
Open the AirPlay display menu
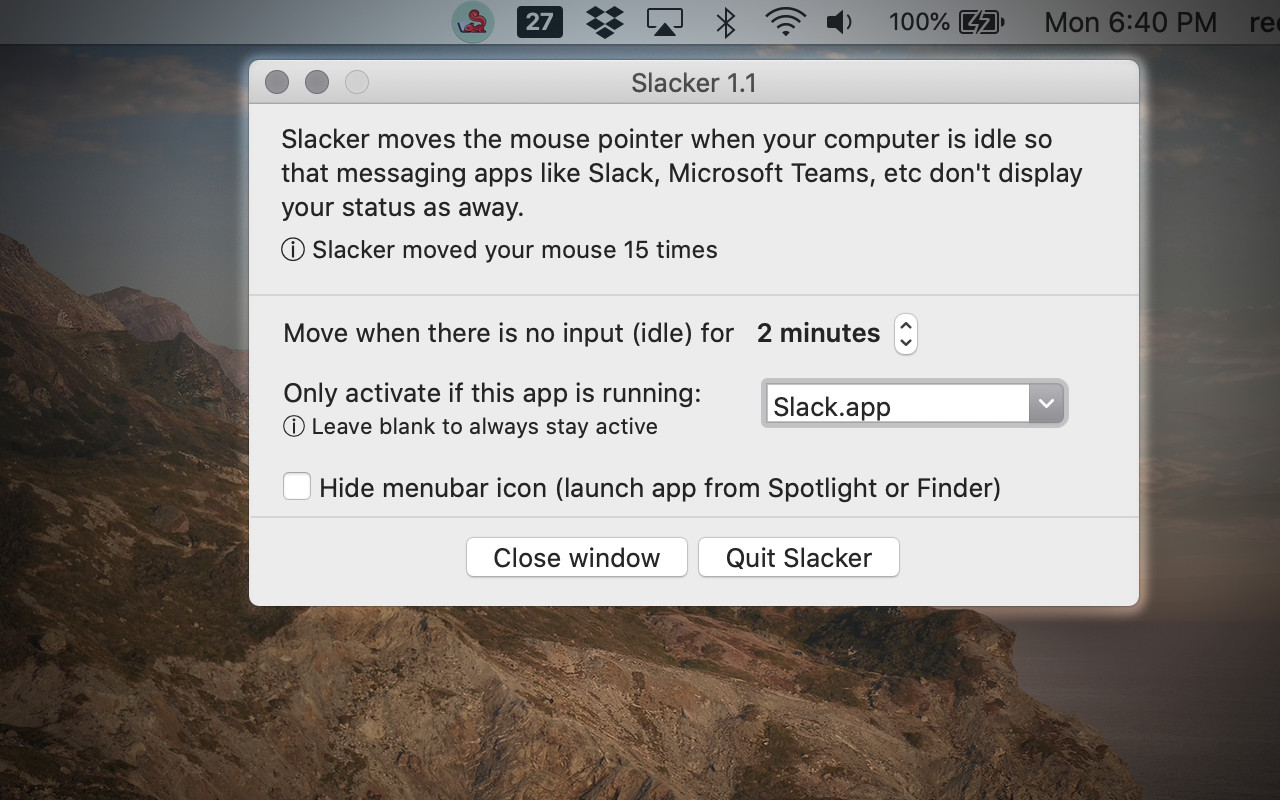point(665,21)
